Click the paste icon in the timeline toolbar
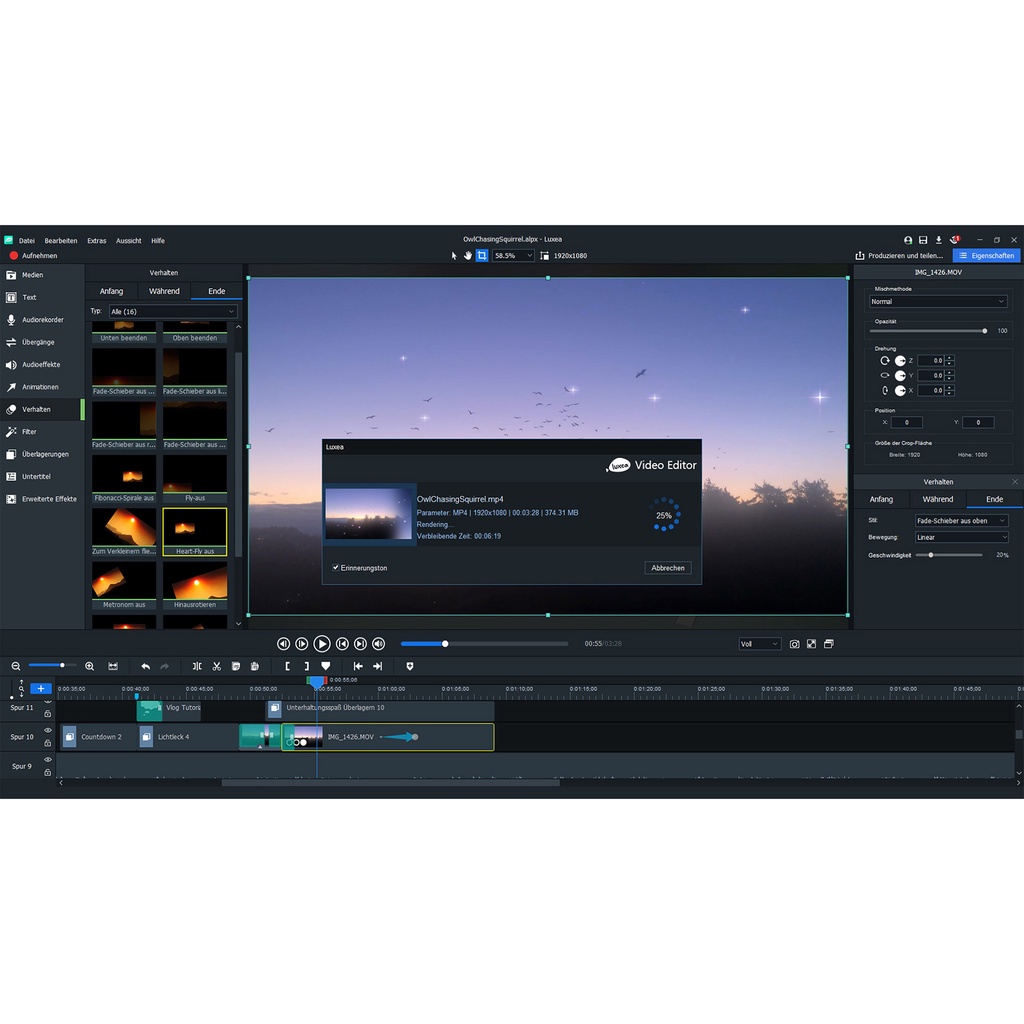This screenshot has width=1024, height=1024. (x=255, y=666)
